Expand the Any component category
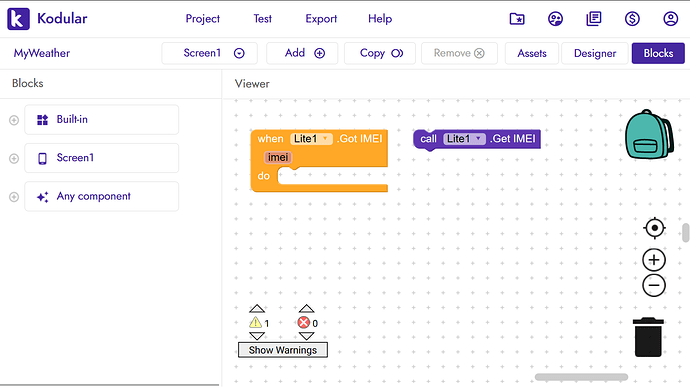Viewport: 690px width, 388px height. click(x=14, y=197)
